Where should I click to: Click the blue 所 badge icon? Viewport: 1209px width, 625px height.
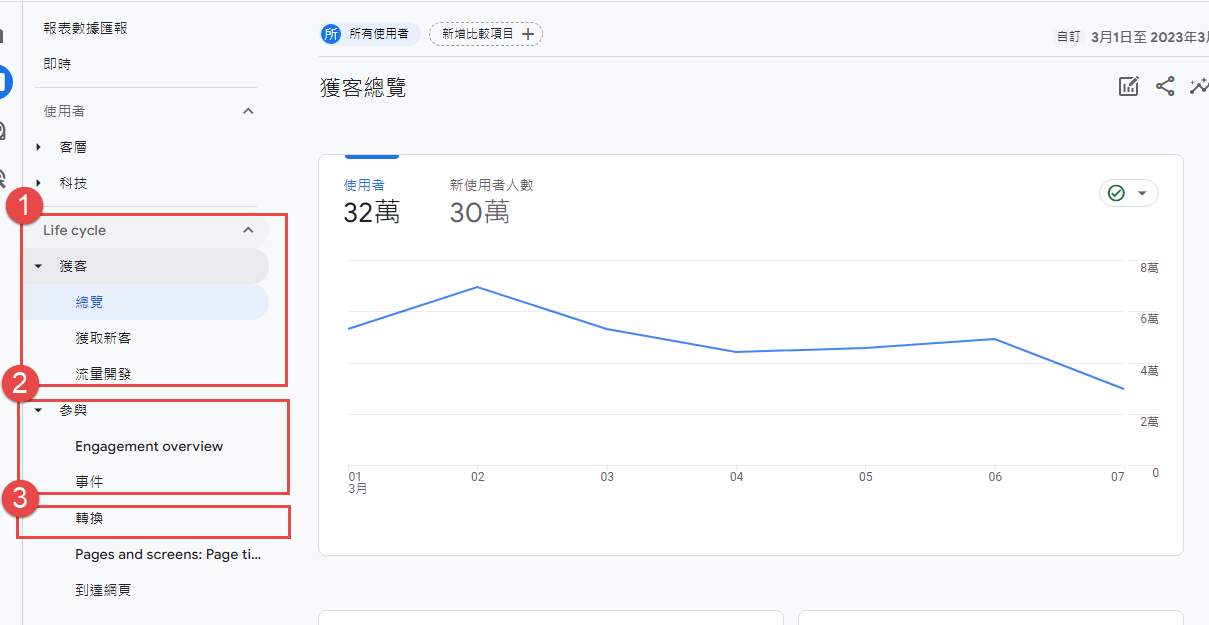(331, 34)
